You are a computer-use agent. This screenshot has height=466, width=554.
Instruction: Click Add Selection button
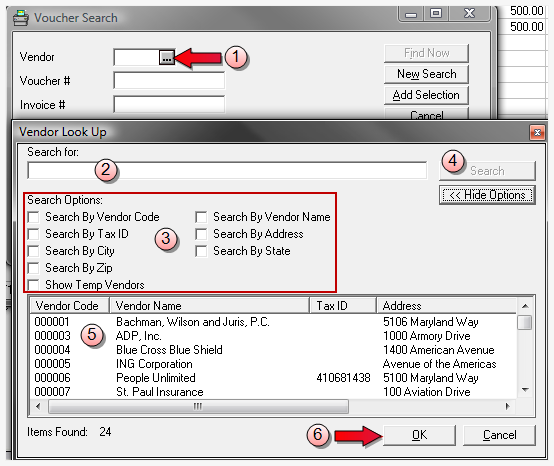[426, 95]
